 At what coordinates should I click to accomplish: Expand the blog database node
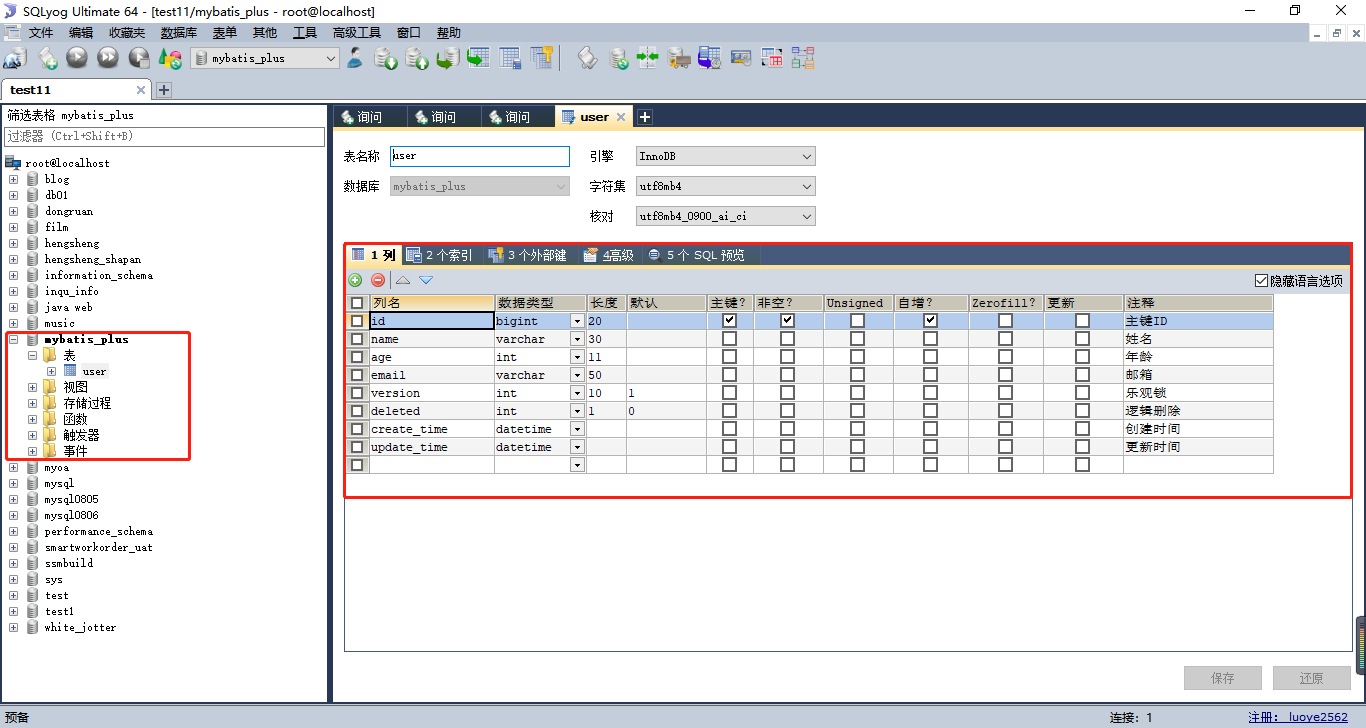[13, 179]
